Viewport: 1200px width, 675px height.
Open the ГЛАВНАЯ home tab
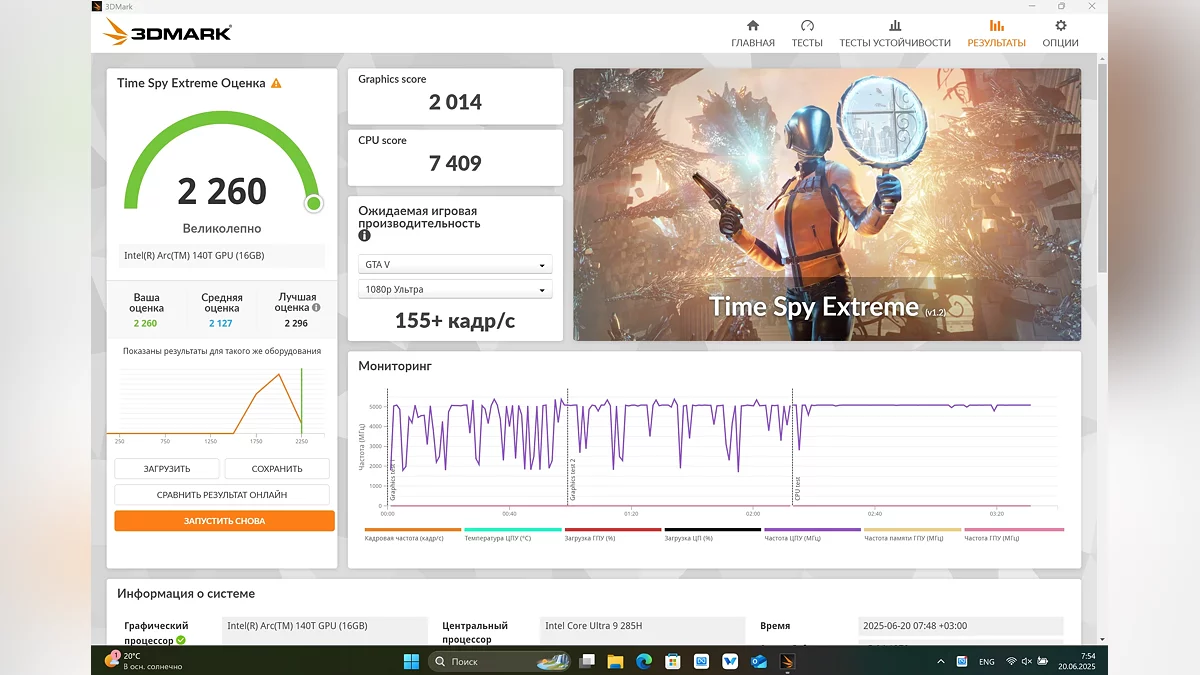(752, 33)
